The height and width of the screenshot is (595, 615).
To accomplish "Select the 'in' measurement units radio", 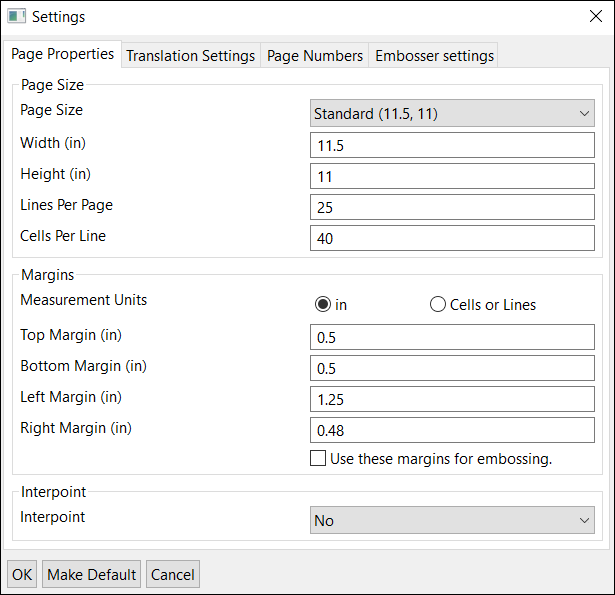I will click(x=331, y=304).
